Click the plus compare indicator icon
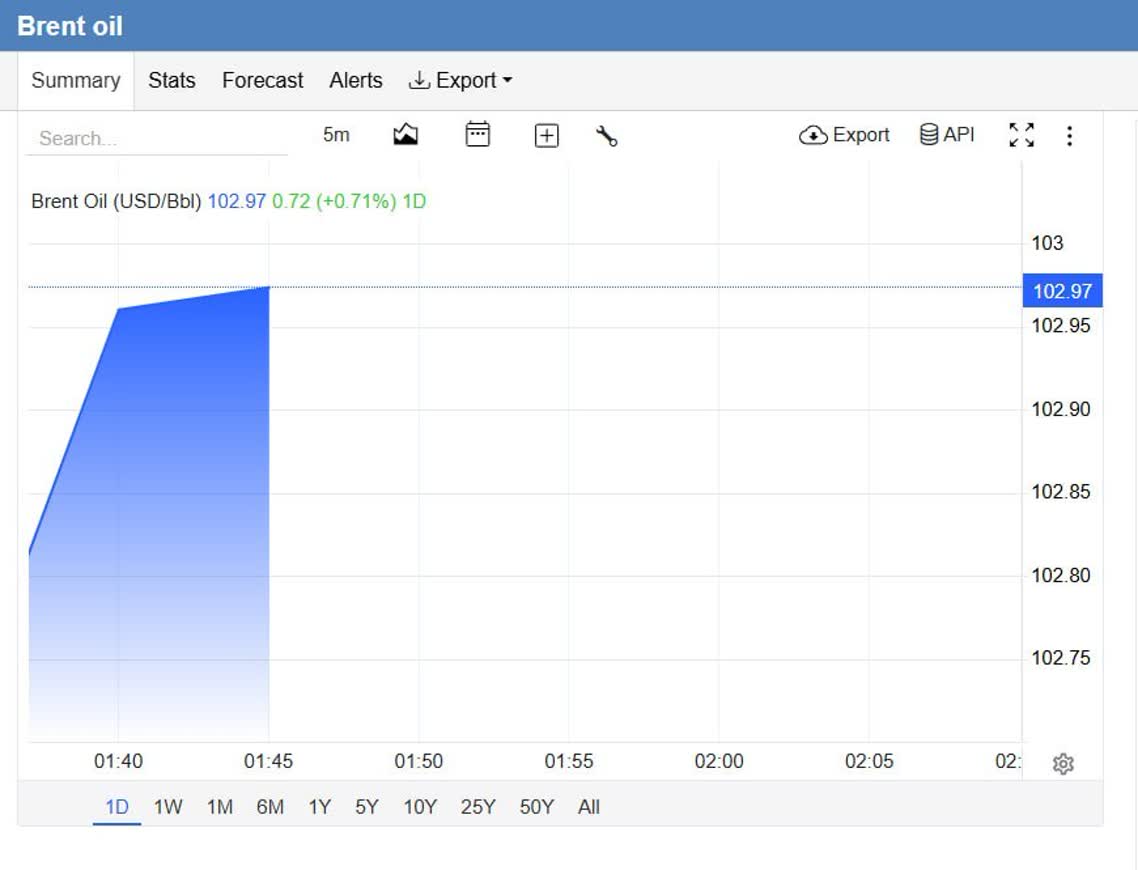 pyautogui.click(x=547, y=136)
